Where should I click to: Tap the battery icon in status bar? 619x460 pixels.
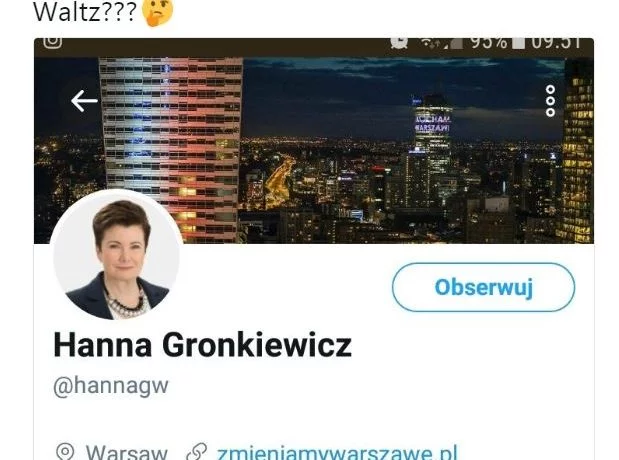click(518, 43)
